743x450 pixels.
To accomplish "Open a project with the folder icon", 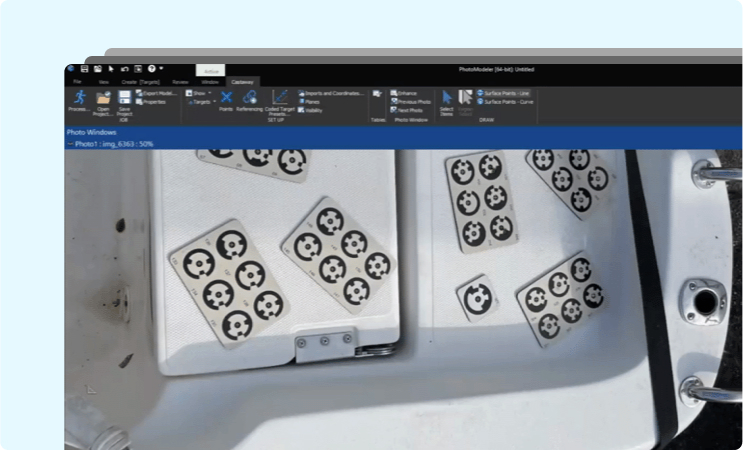I will 103,98.
